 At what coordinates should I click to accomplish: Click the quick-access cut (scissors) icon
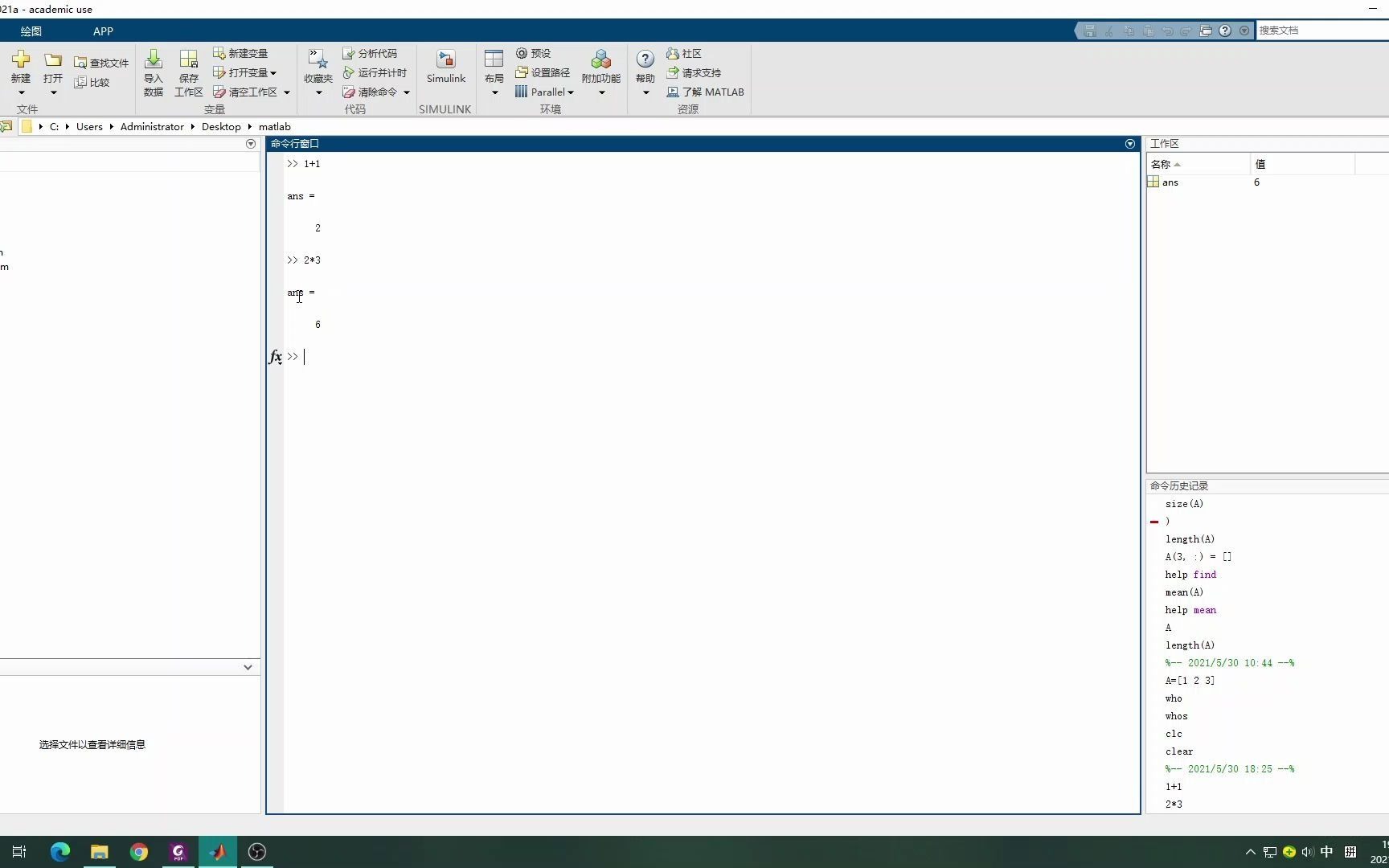click(1109, 31)
